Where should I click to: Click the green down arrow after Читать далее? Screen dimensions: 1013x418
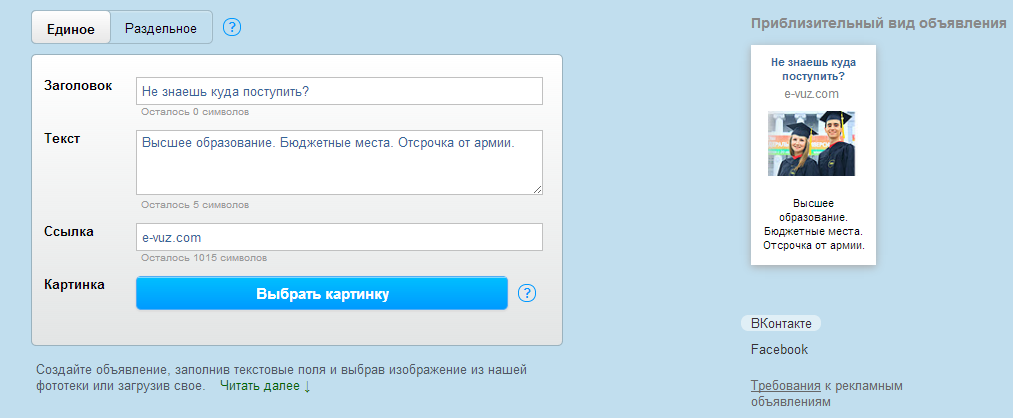[x=307, y=387]
